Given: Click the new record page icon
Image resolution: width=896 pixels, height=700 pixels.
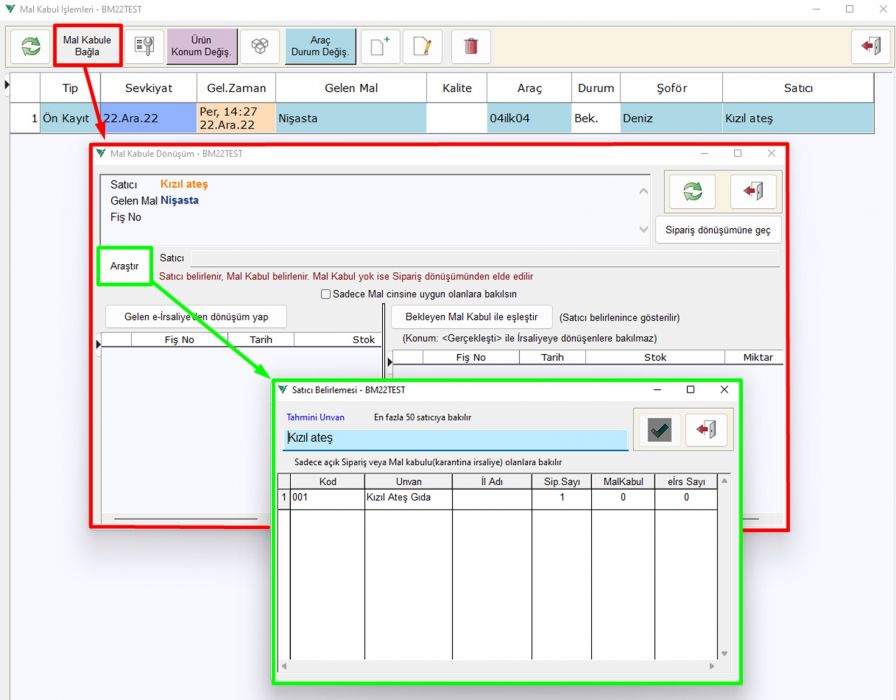Looking at the screenshot, I should coord(380,46).
